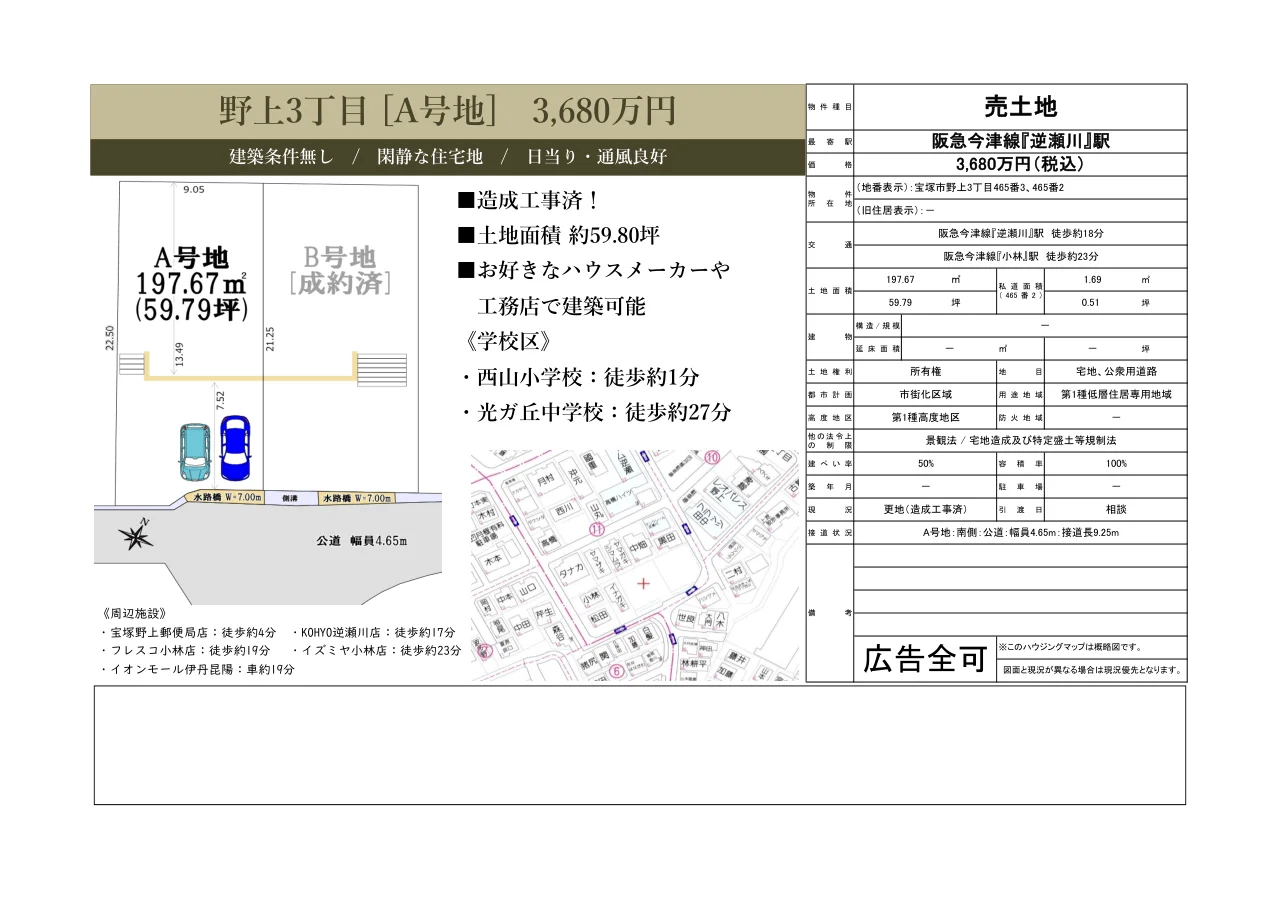
Task: Click the building coverage 50% cell
Action: click(x=925, y=464)
